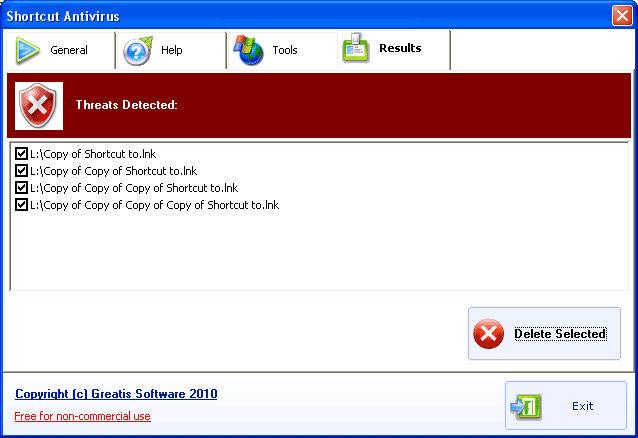Open 'Free for non-commercial use' link
The width and height of the screenshot is (638, 438).
[82, 416]
